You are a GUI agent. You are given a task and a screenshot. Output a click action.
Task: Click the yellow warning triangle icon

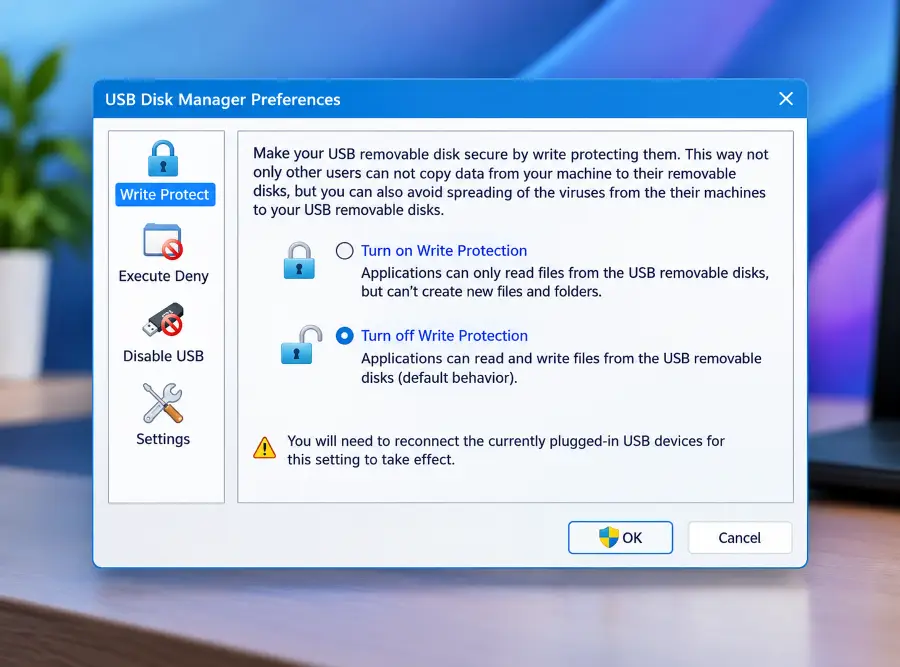pyautogui.click(x=265, y=448)
